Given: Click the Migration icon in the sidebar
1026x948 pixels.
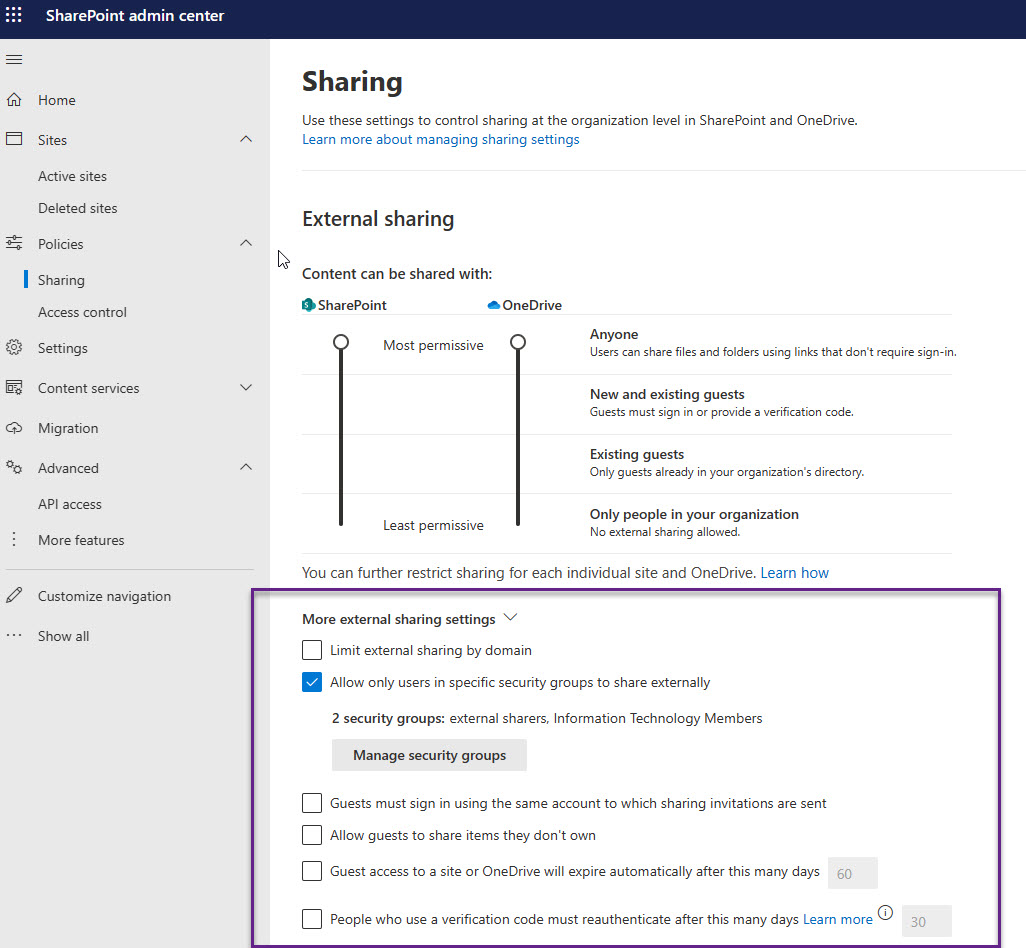Looking at the screenshot, I should [14, 427].
